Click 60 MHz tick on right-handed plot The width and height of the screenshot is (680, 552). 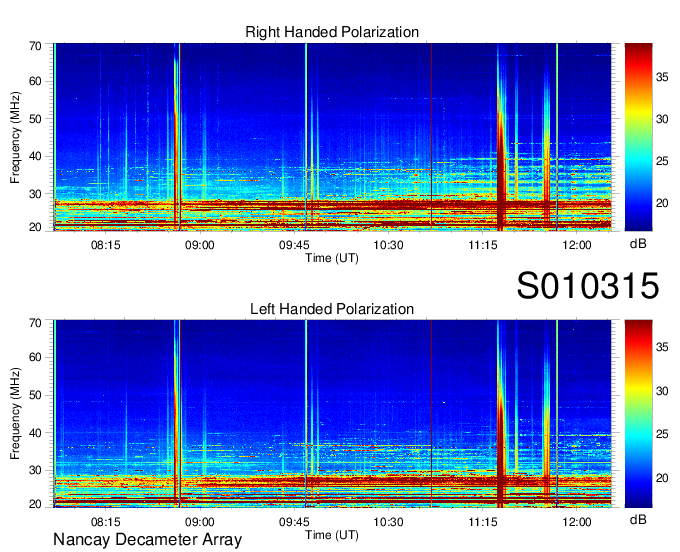[x=35, y=81]
